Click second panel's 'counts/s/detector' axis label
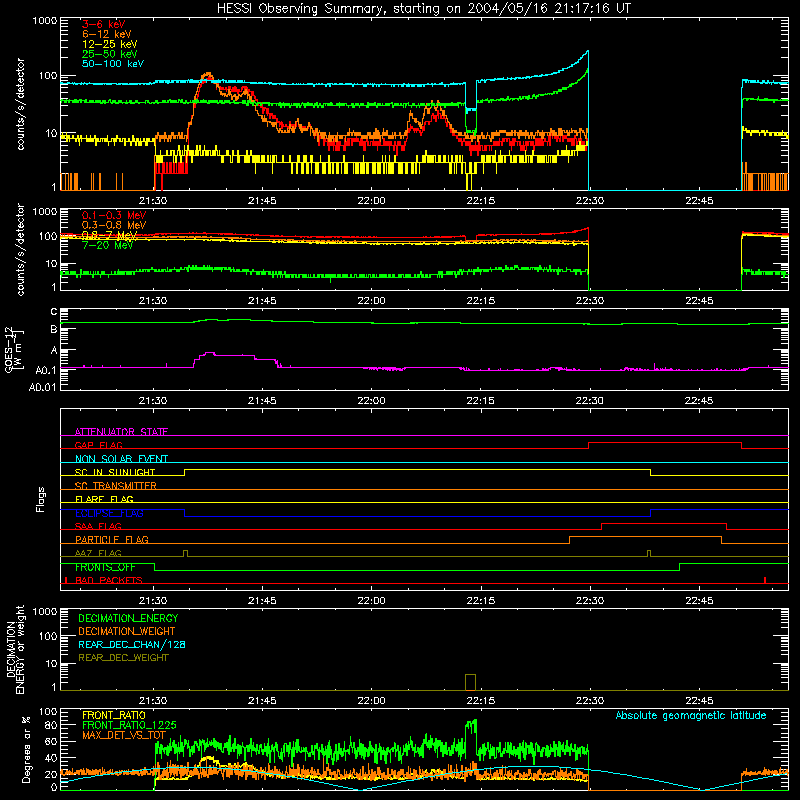 [21, 249]
